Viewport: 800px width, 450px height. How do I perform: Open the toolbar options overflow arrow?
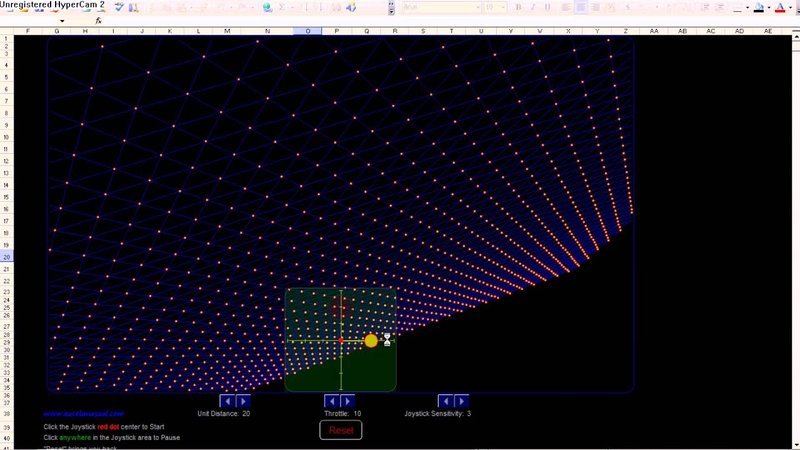point(391,10)
